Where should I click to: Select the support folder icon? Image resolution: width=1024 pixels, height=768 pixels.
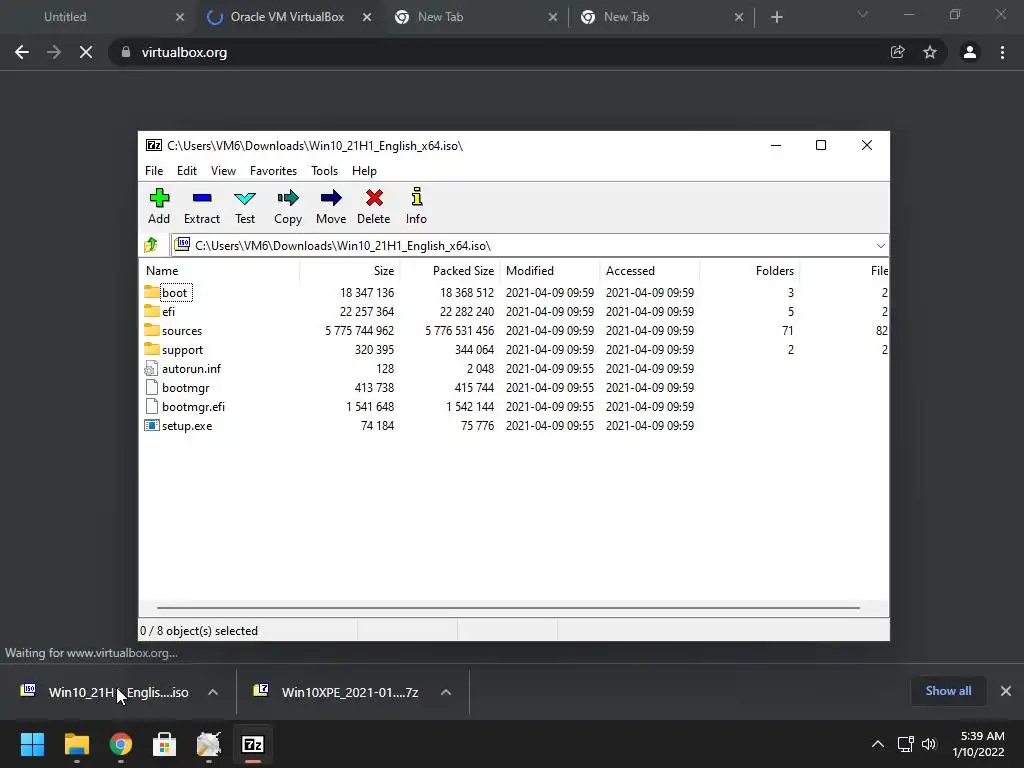(x=152, y=348)
